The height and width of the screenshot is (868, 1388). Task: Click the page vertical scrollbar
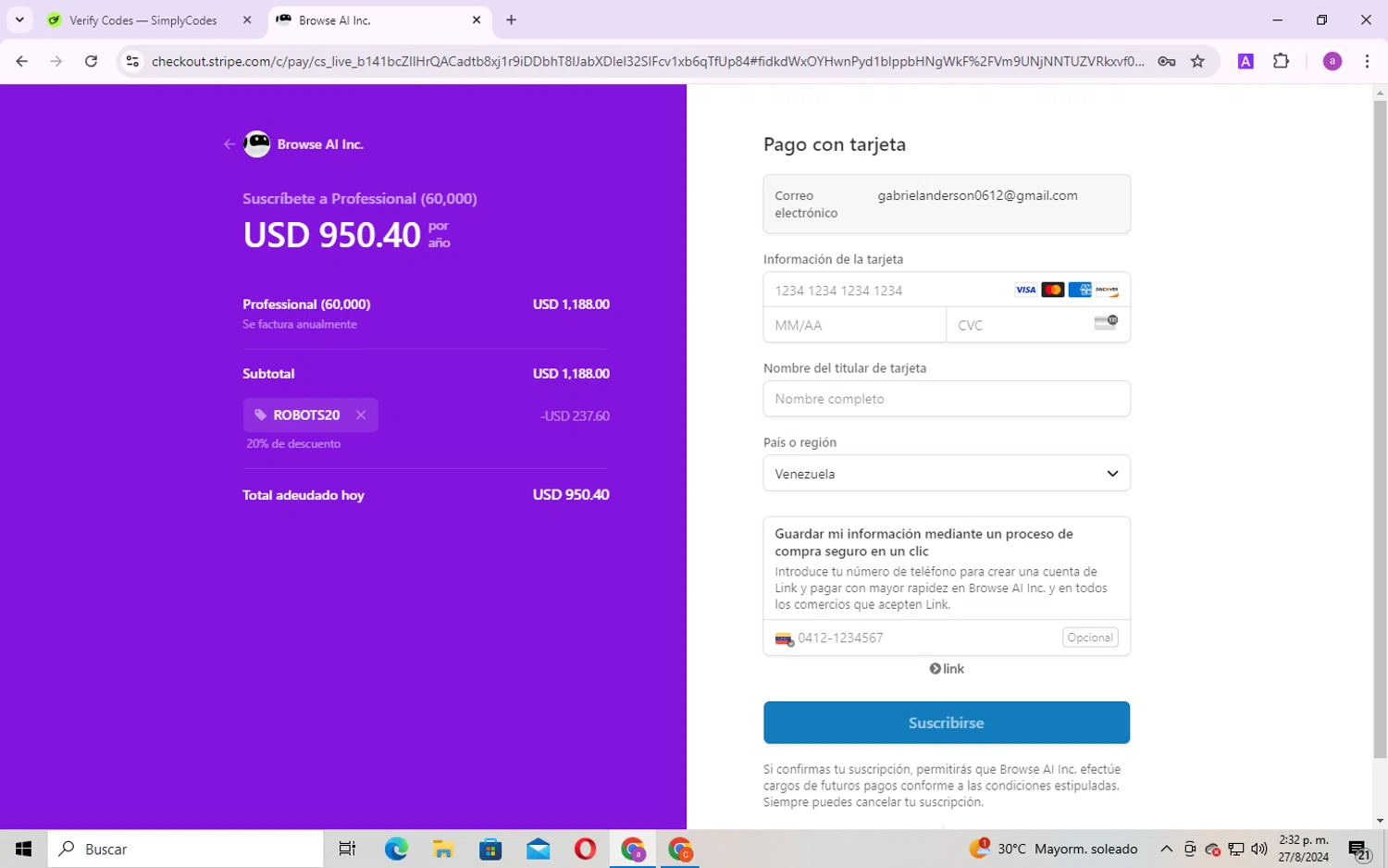click(1380, 429)
